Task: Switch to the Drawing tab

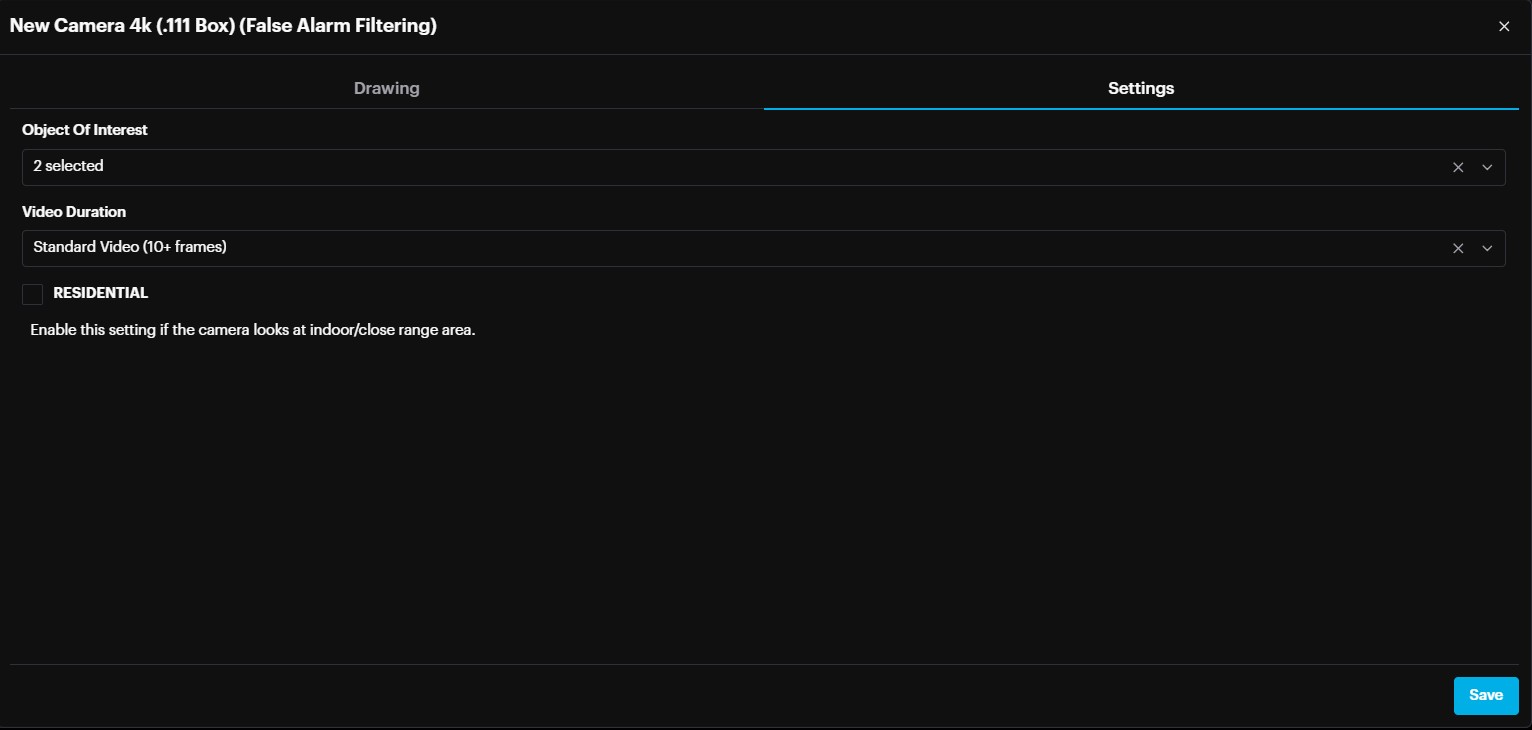Action: 386,88
